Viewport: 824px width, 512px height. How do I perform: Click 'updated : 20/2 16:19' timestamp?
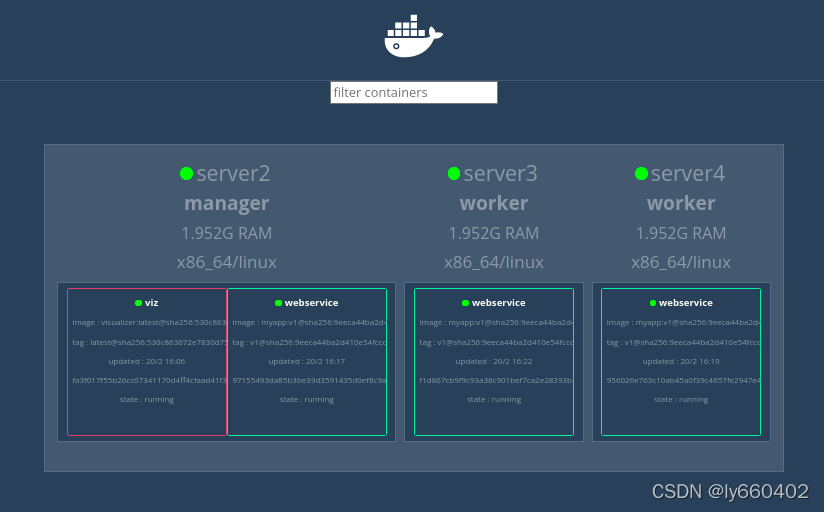[x=681, y=362]
